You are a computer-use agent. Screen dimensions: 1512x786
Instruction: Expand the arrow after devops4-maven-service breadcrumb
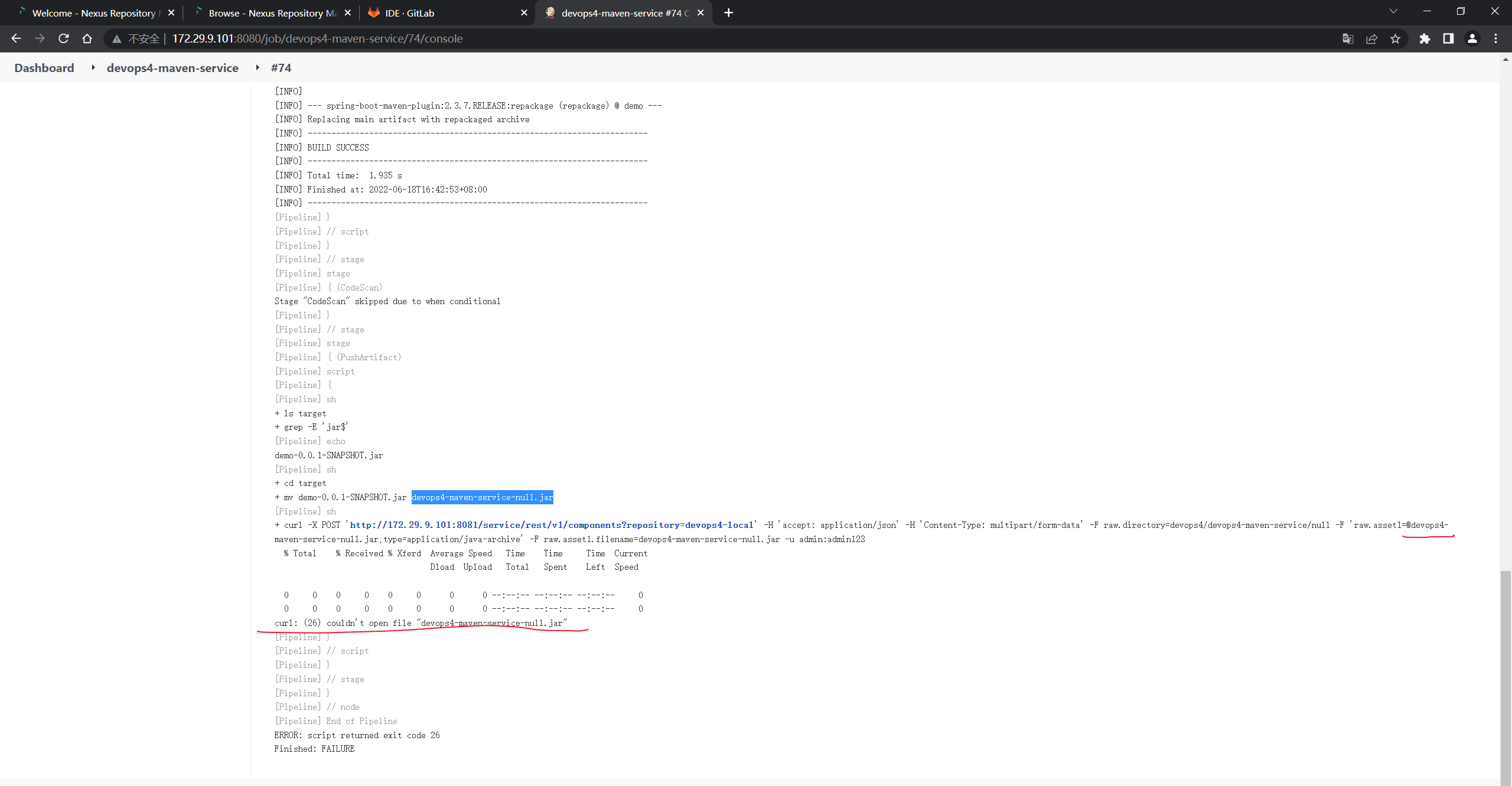pyautogui.click(x=258, y=67)
